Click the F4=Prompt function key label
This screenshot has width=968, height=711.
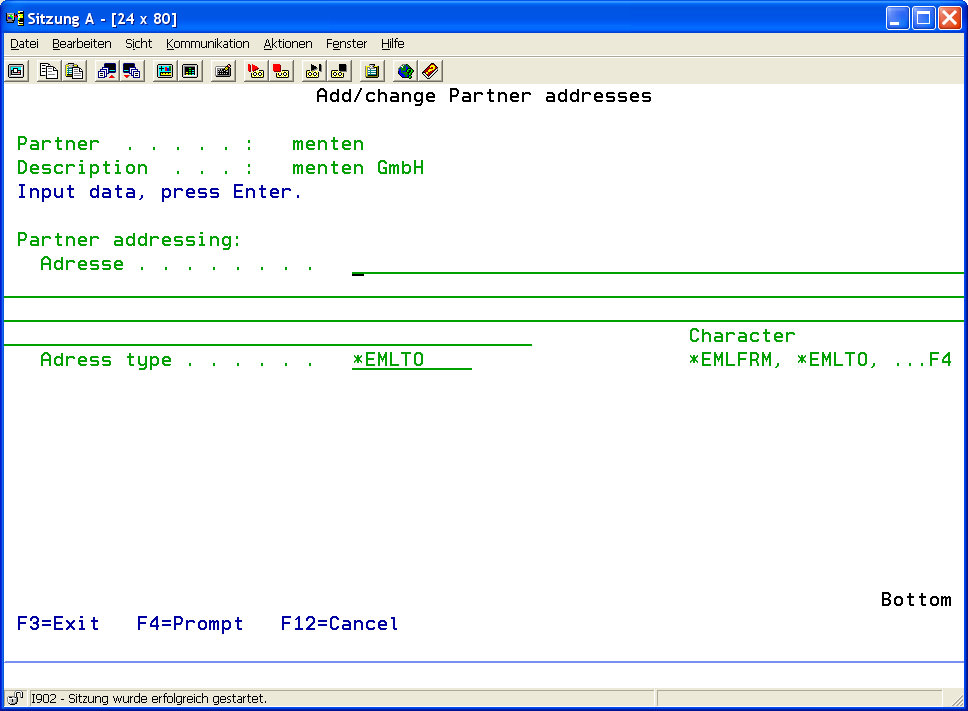tap(190, 624)
